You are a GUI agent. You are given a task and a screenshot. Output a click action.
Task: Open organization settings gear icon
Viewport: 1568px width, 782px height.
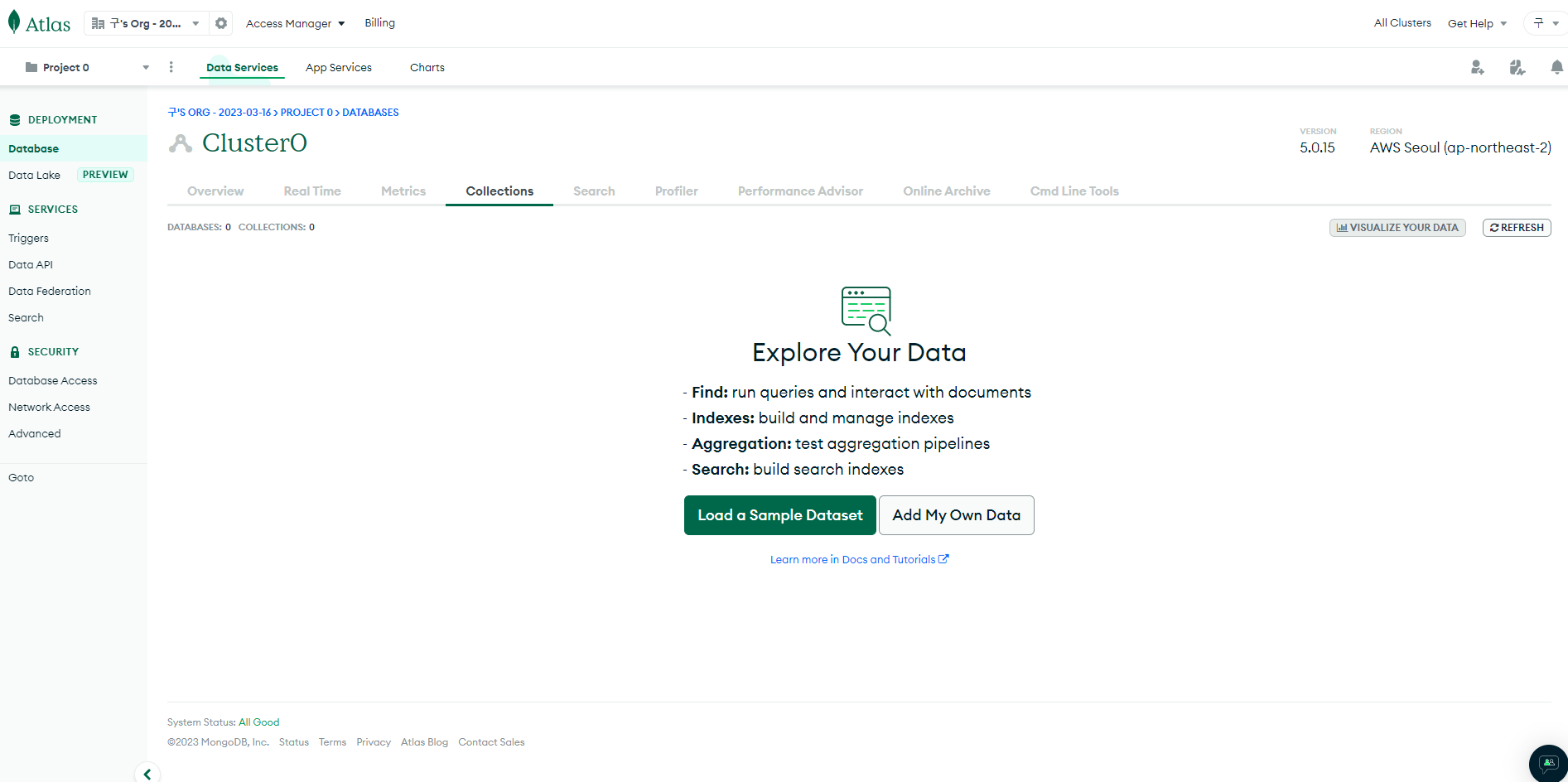(221, 23)
